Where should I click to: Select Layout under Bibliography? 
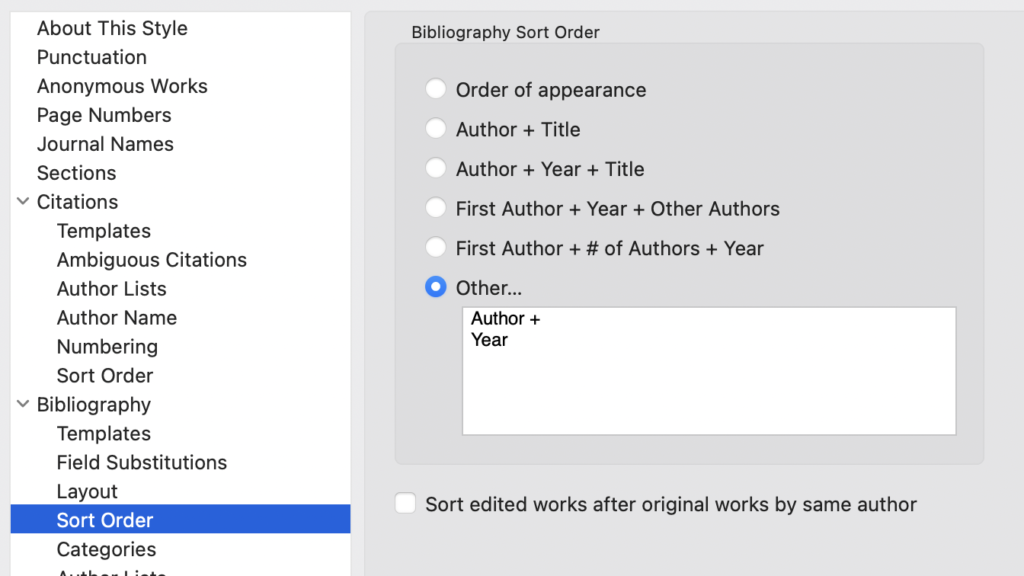coord(87,491)
